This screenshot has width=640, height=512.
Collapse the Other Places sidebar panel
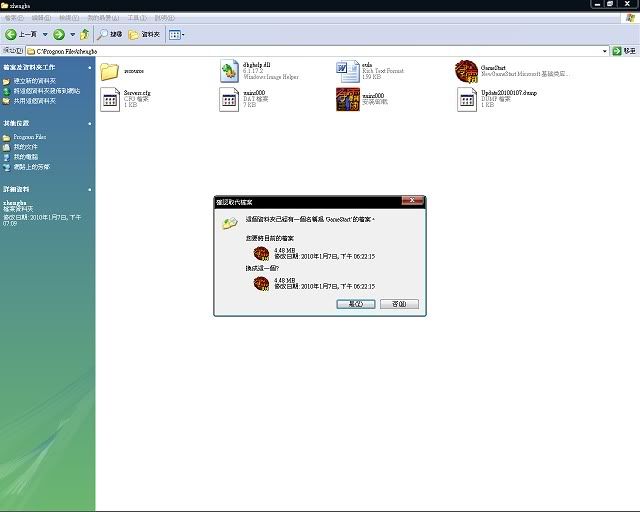[88, 123]
